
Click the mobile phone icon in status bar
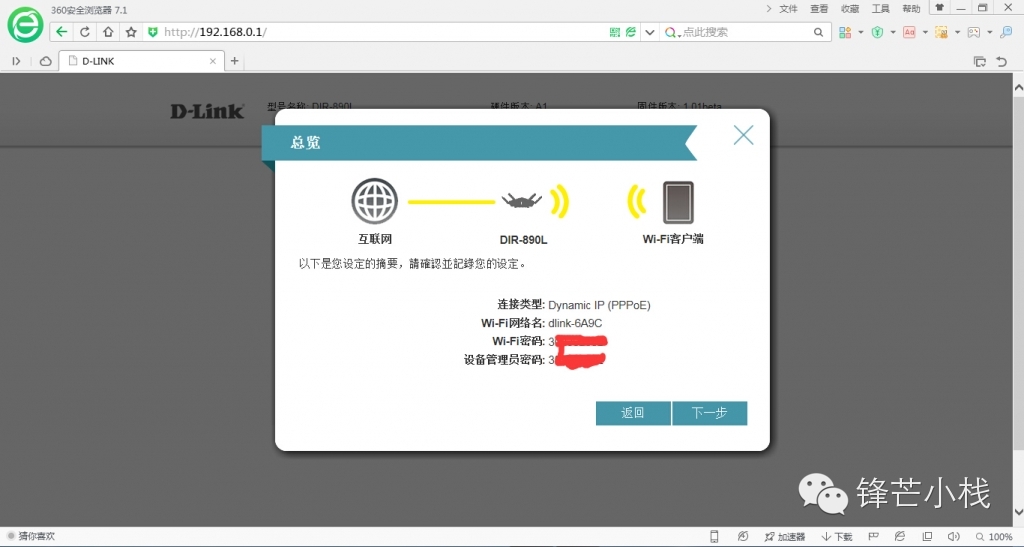coord(714,537)
